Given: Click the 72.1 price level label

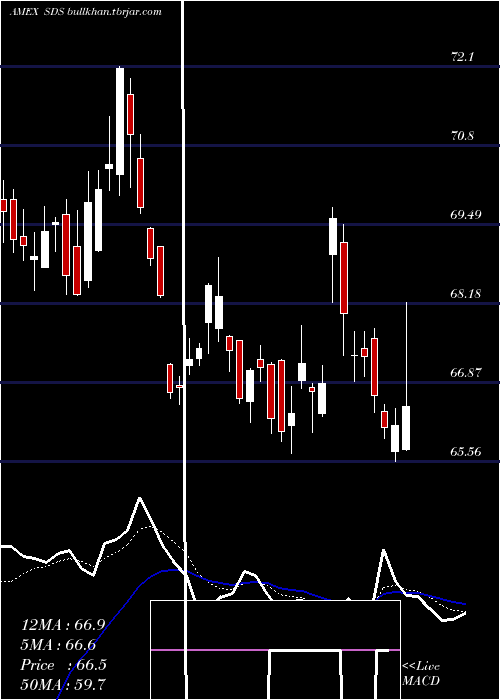Looking at the screenshot, I should [x=462, y=57].
